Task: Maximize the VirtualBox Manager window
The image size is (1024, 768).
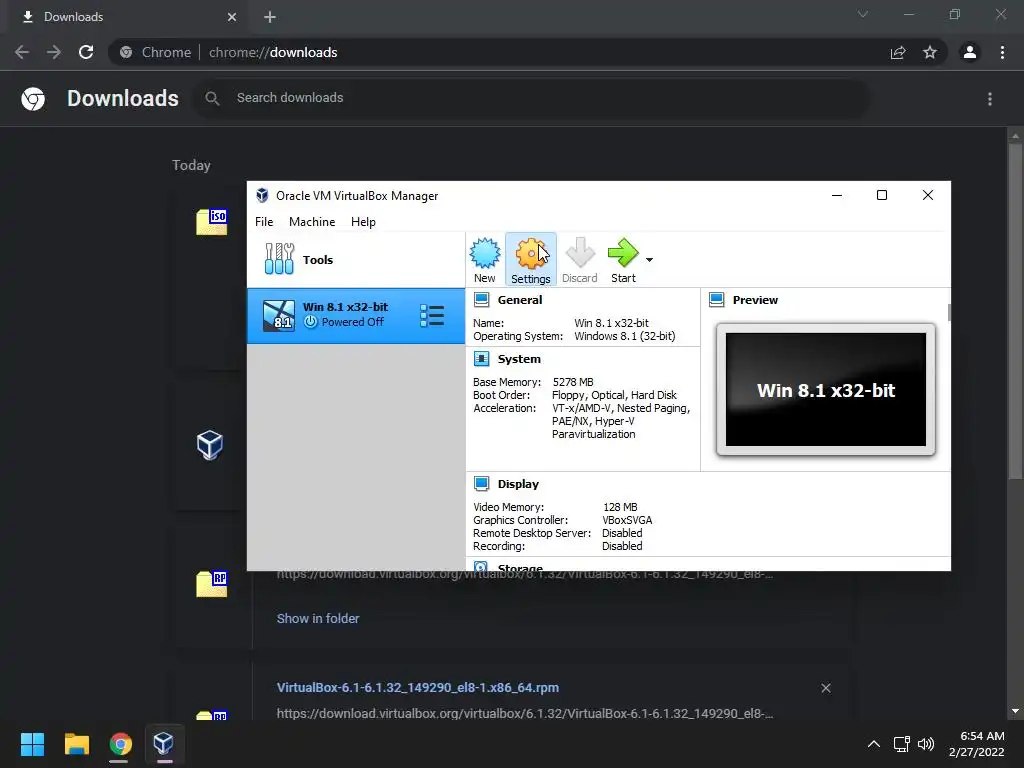Action: 882,195
